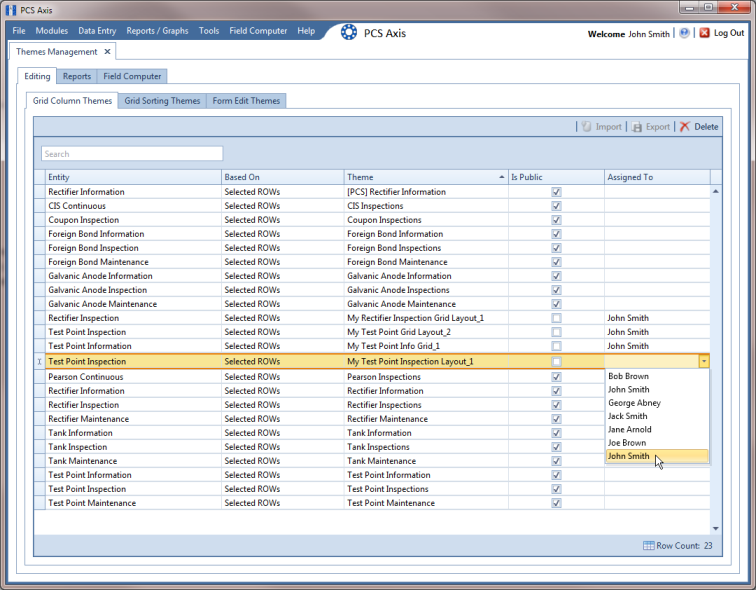Screen dimensions: 756x590
Task: Choose Joe Brown from the dropdown list
Action: click(657, 442)
